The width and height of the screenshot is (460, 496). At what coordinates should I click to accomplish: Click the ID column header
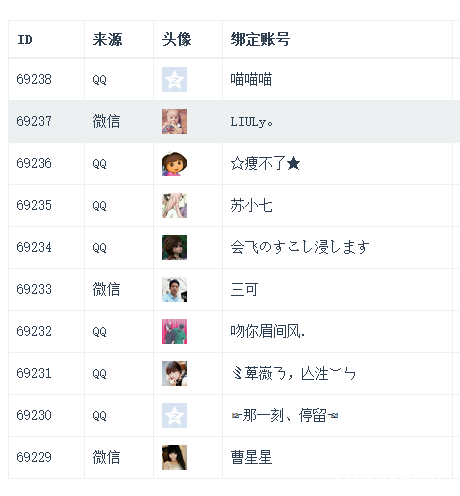coord(25,40)
